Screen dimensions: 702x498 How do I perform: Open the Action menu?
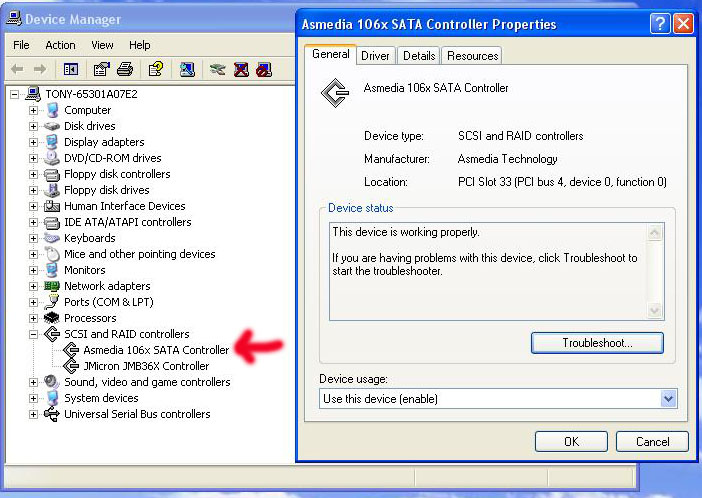pyautogui.click(x=60, y=45)
